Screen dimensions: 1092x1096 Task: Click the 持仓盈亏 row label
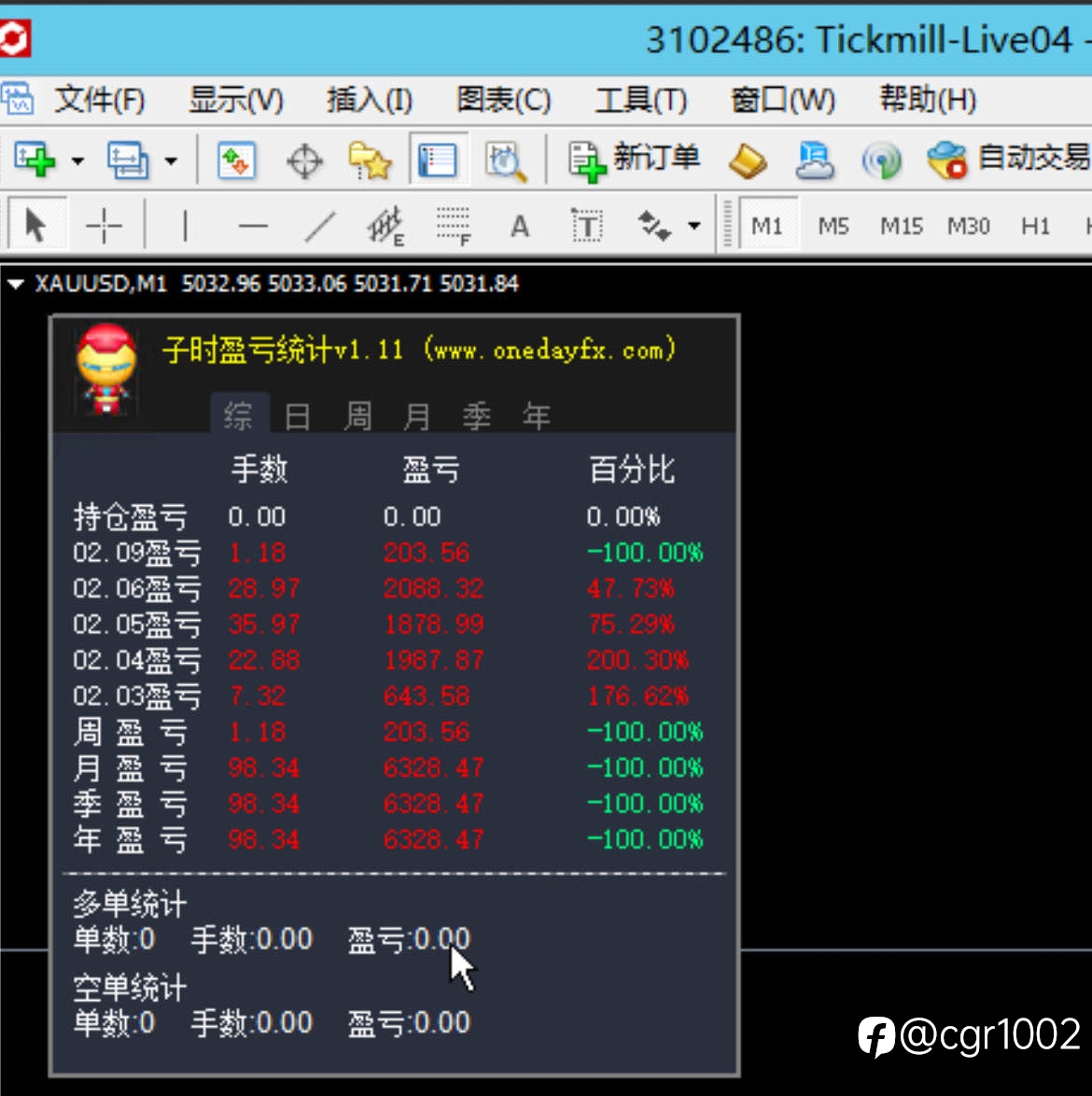point(130,517)
